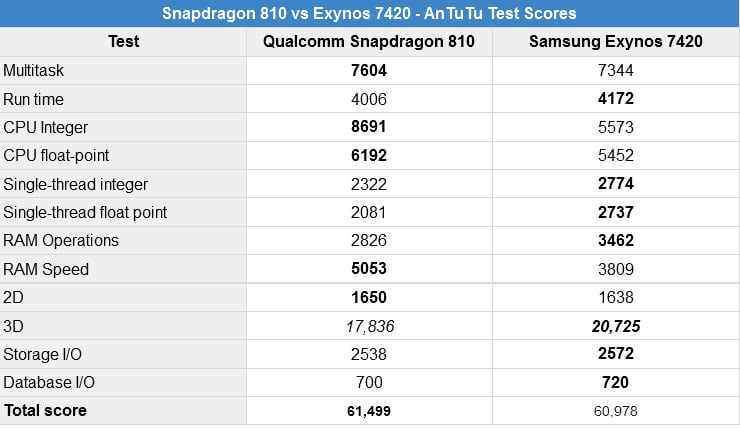740x428 pixels.
Task: Click the Run time row label
Action: pyautogui.click(x=32, y=99)
